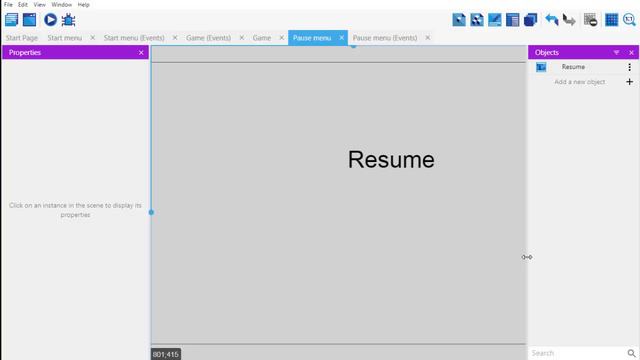The width and height of the screenshot is (640, 360).
Task: Close the Start menu tab
Action: [x=93, y=38]
